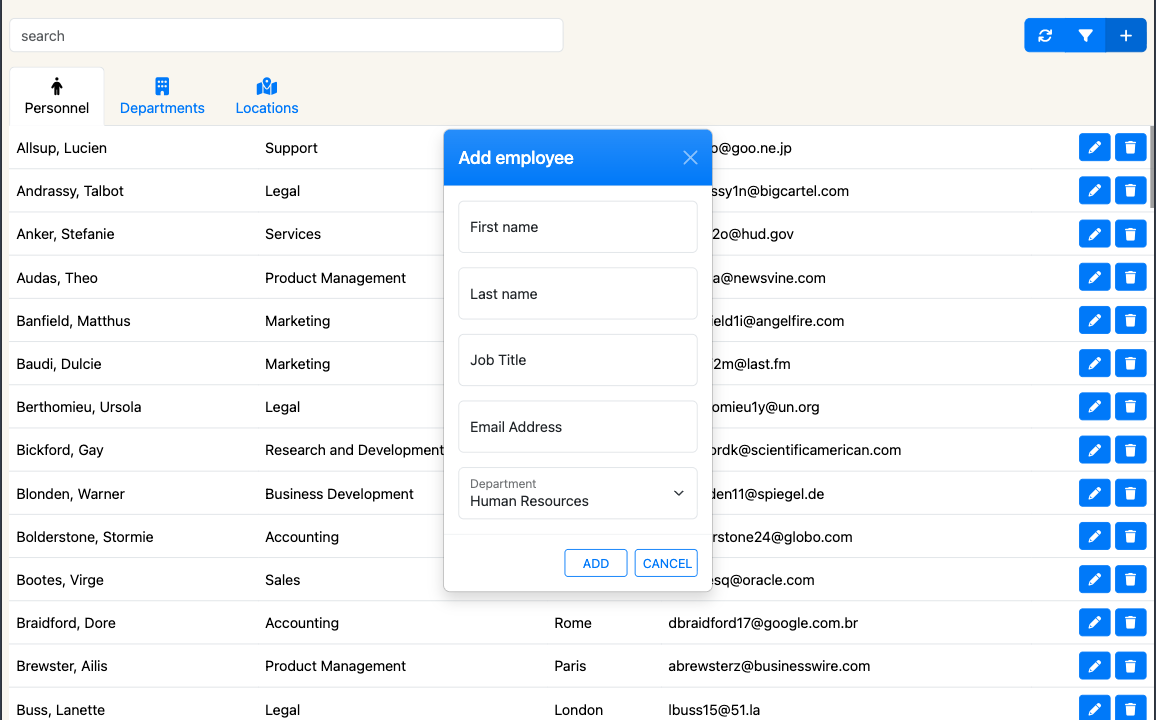
Task: Delete Anker, Stefanie with trash icon
Action: (1130, 234)
